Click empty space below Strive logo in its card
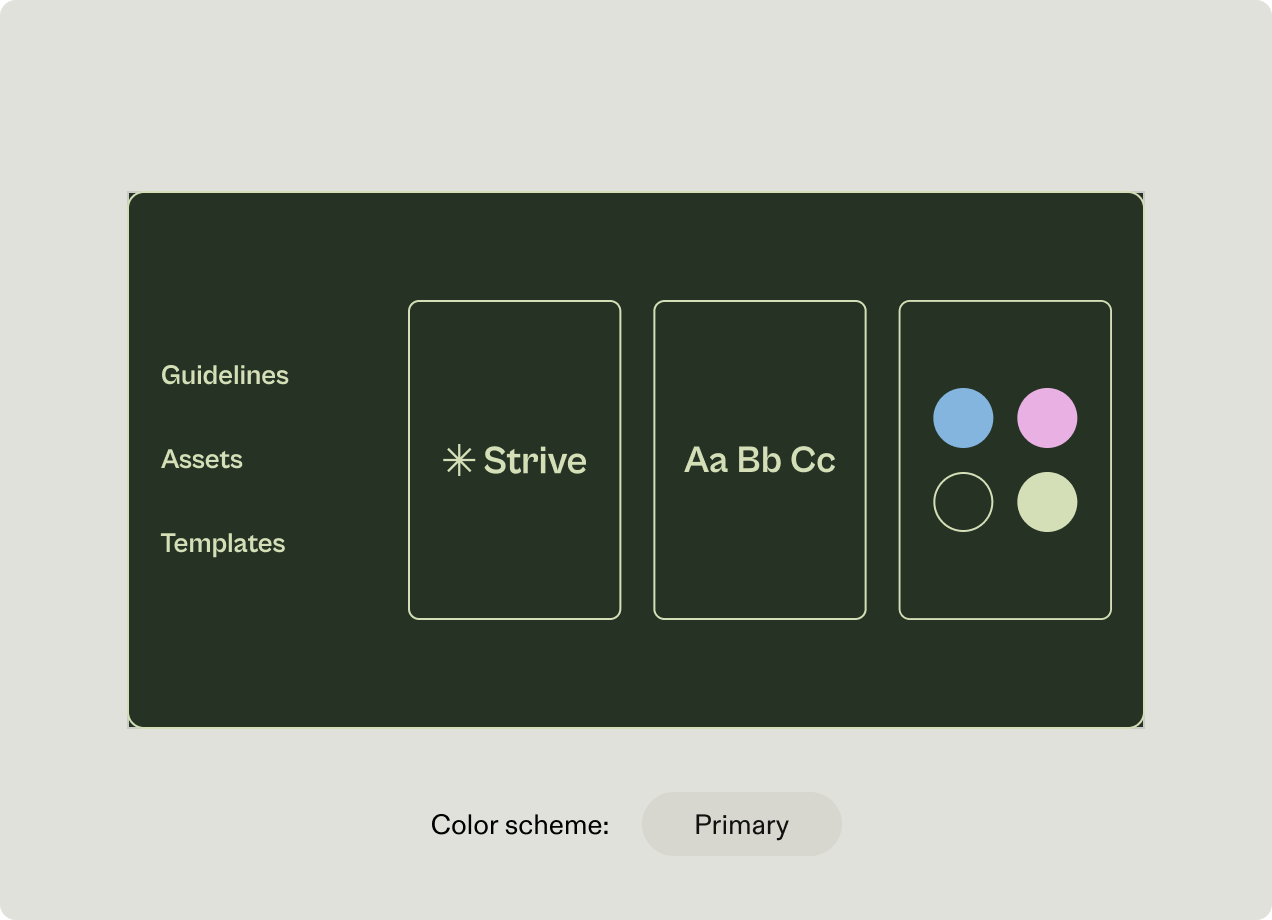1272x920 pixels. coord(514,560)
